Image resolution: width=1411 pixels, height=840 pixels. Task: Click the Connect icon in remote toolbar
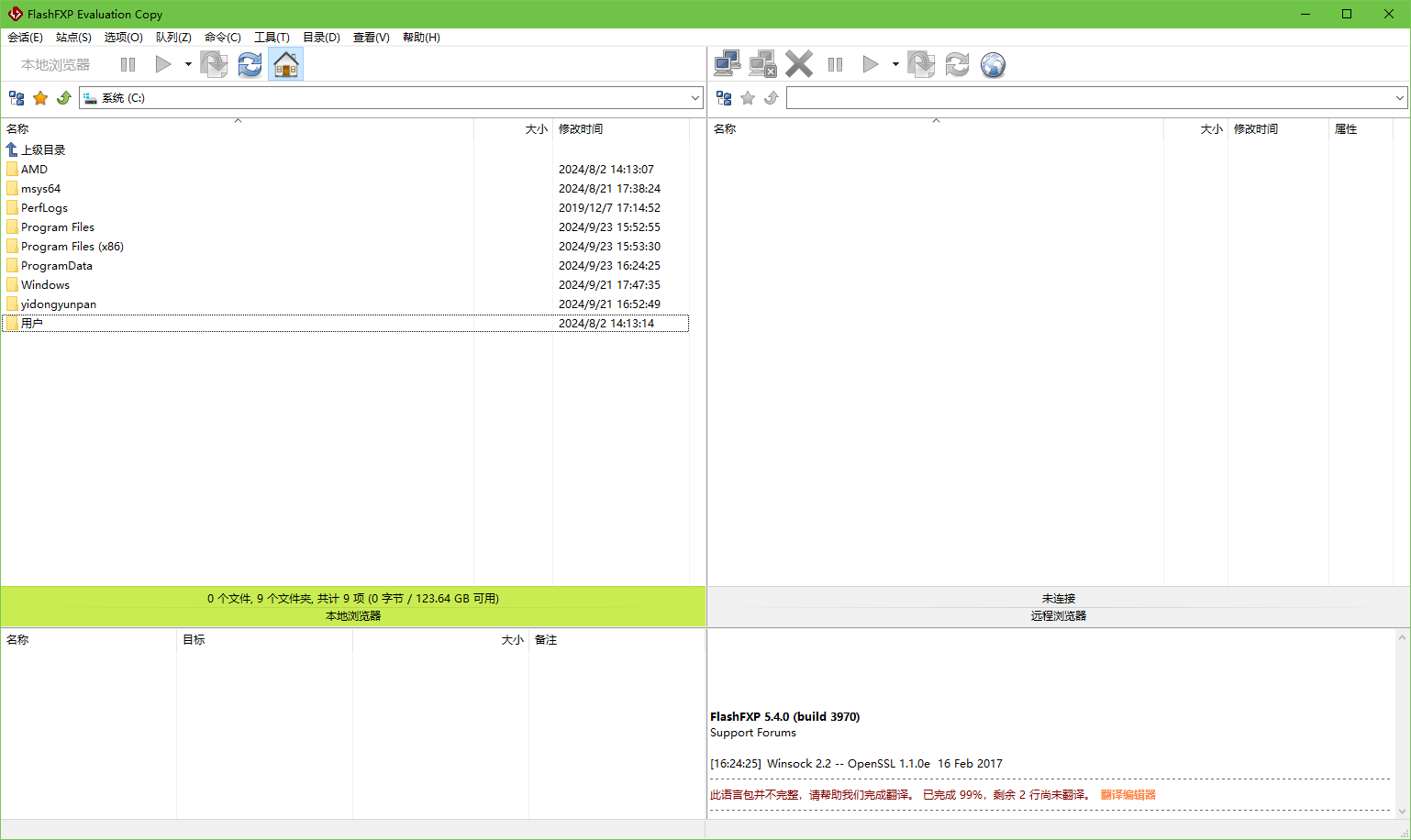pos(728,64)
